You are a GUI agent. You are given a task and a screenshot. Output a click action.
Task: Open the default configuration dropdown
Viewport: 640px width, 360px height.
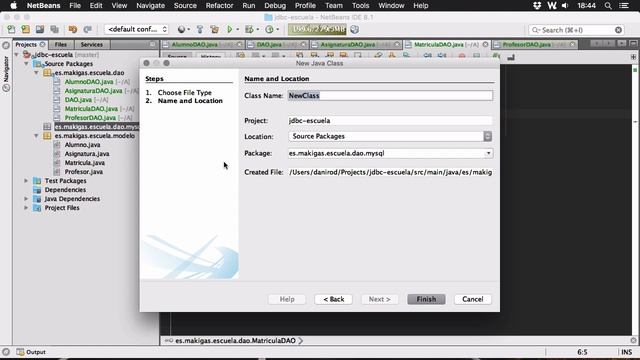[136, 29]
